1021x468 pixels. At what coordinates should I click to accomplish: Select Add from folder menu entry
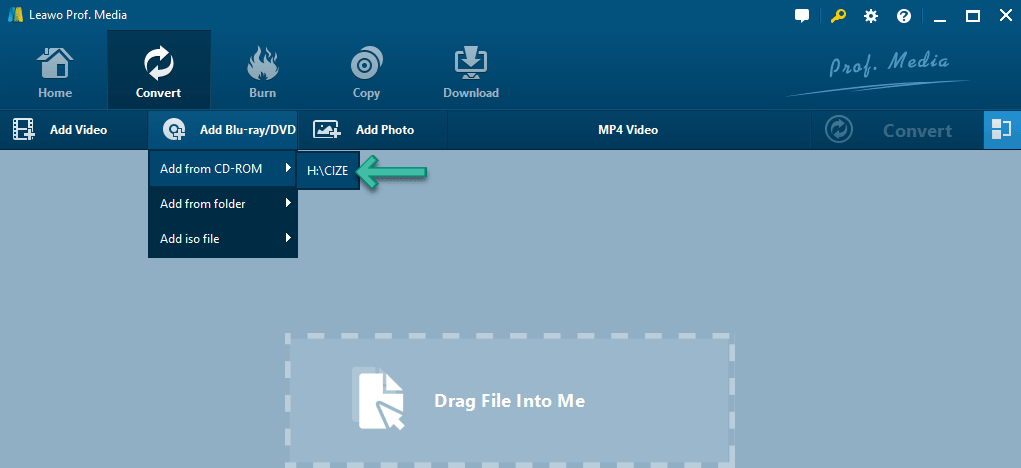coord(223,204)
